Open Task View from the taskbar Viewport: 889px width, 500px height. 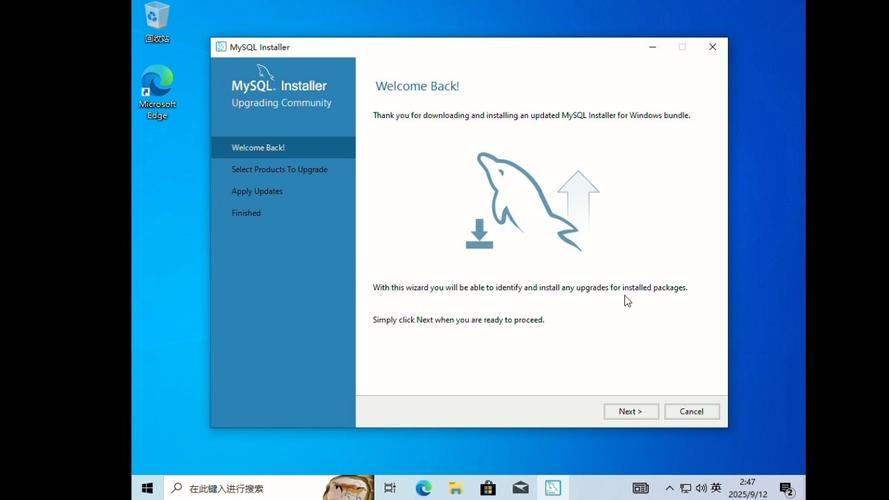click(390, 488)
